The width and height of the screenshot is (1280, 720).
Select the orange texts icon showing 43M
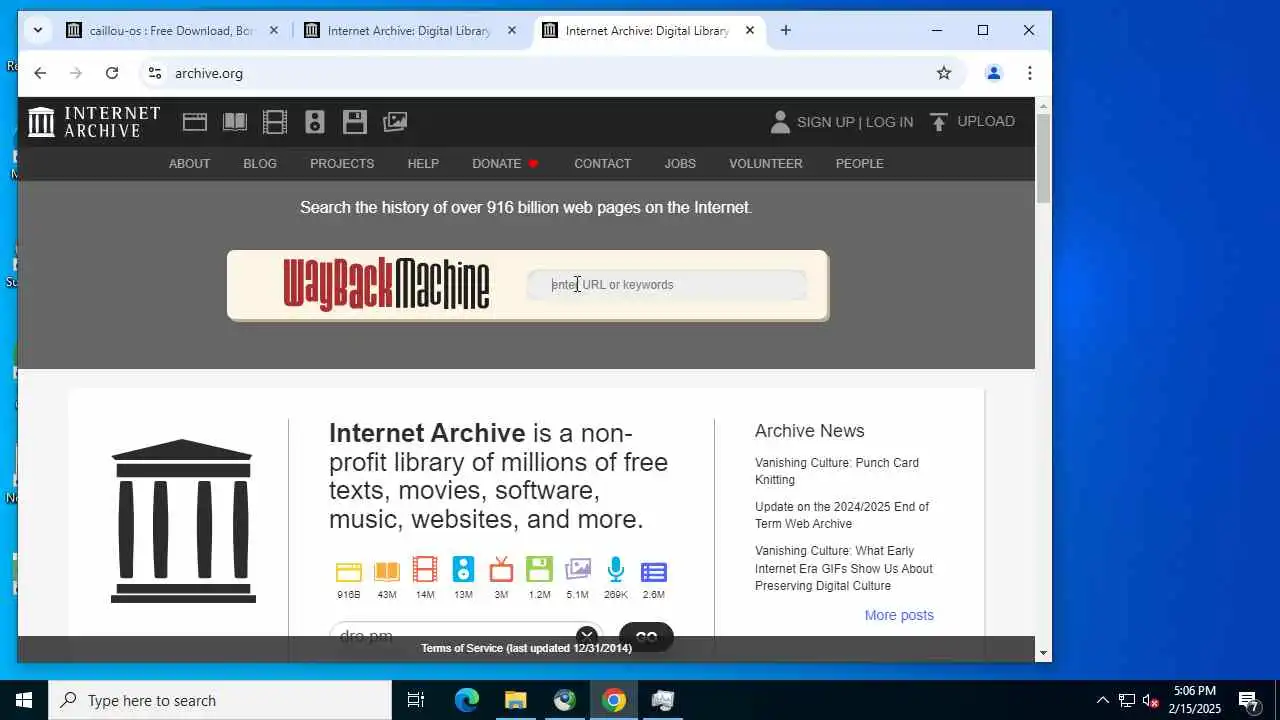pos(387,572)
